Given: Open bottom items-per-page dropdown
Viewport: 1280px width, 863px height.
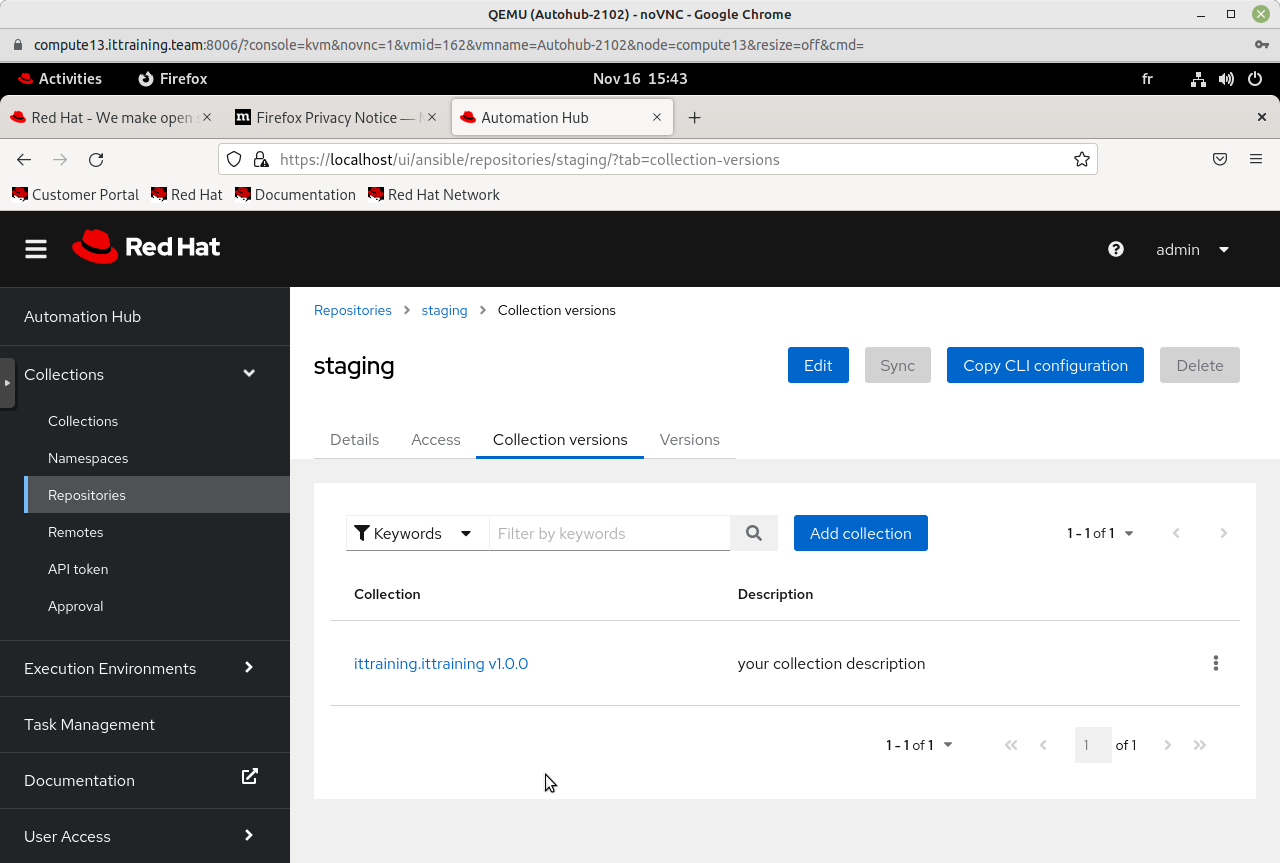Looking at the screenshot, I should click(x=919, y=745).
